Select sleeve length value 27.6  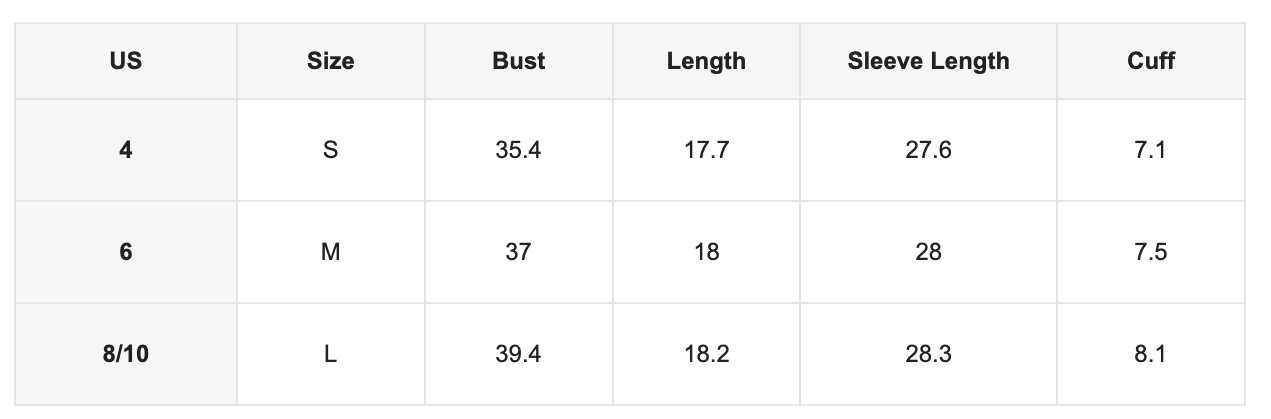point(928,150)
